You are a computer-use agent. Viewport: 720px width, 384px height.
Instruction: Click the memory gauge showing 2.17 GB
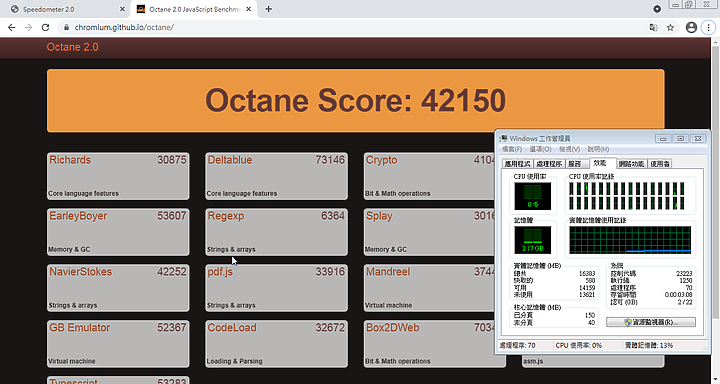point(533,240)
